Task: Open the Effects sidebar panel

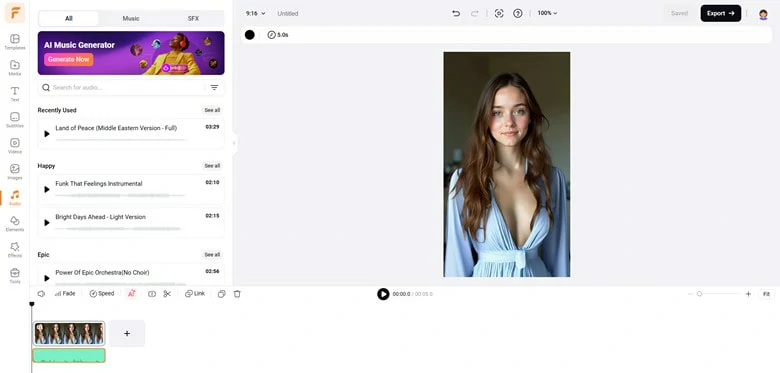Action: click(x=15, y=249)
